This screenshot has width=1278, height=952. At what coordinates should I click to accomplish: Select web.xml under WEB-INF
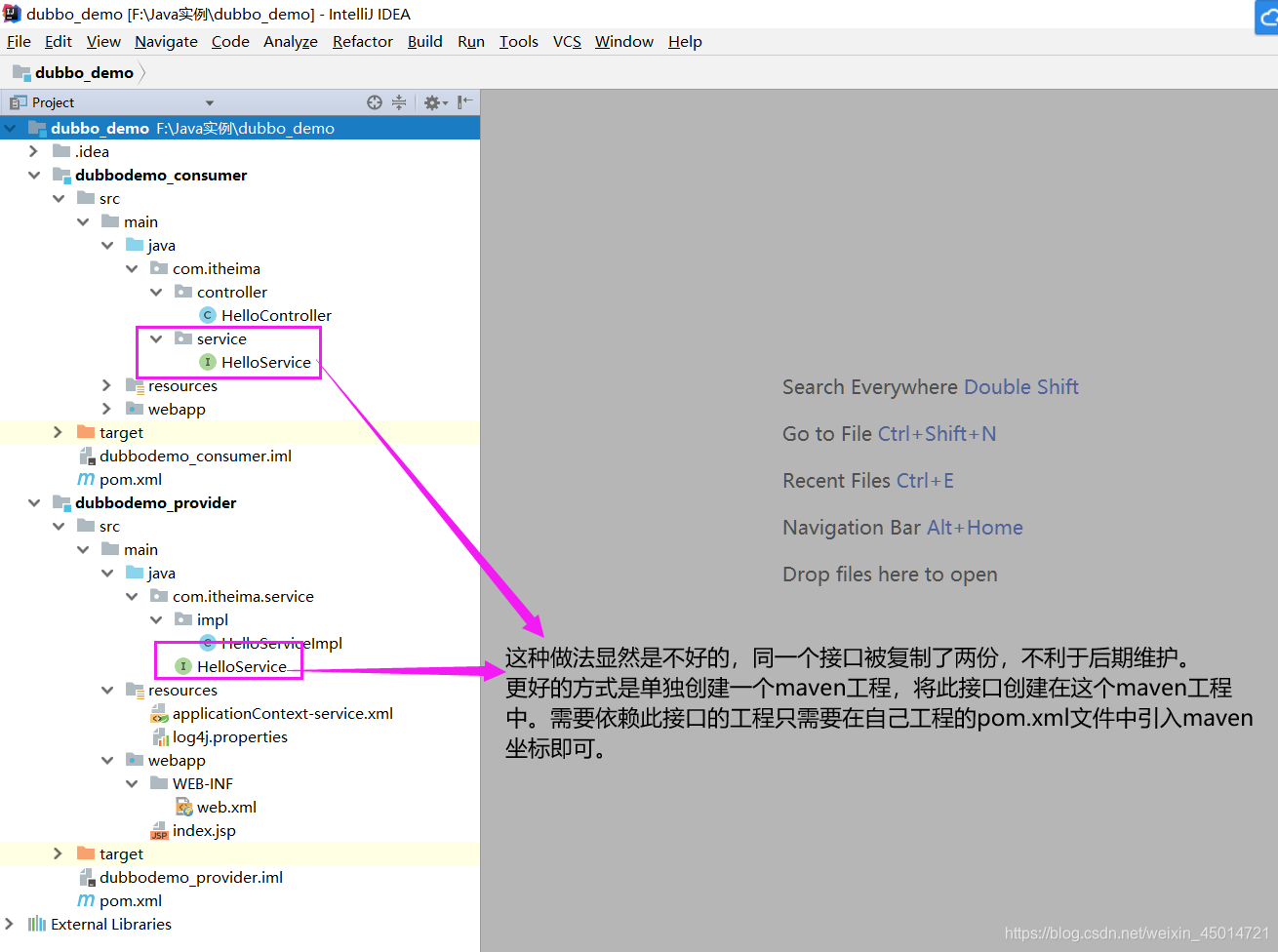pyautogui.click(x=226, y=807)
